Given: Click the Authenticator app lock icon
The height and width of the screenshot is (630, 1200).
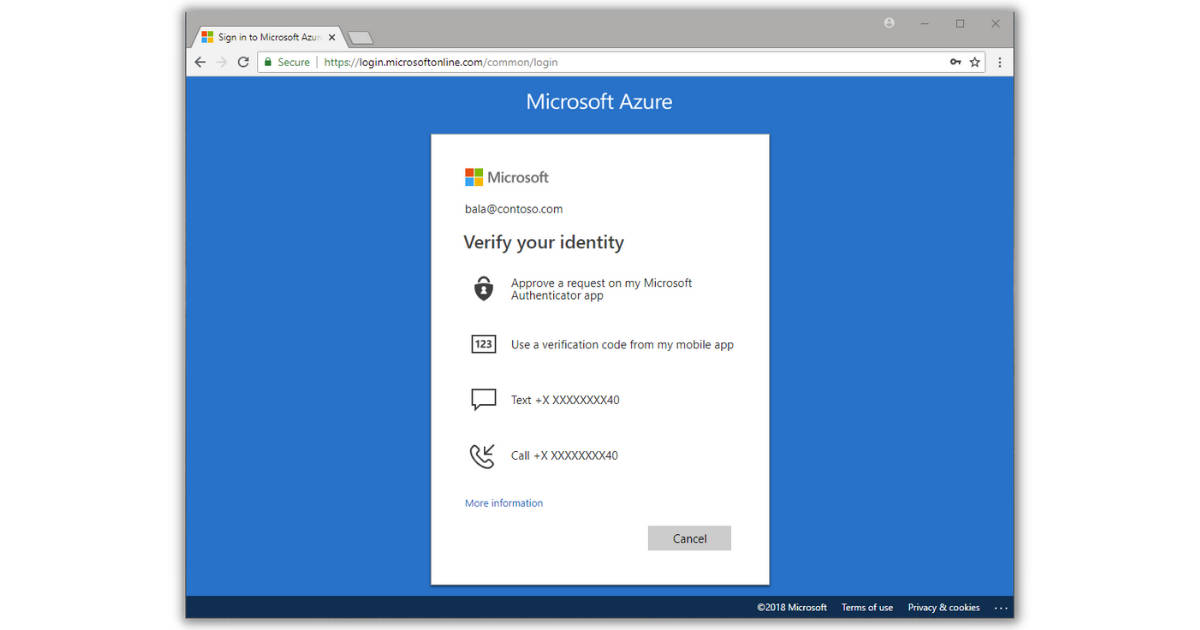Looking at the screenshot, I should [483, 289].
